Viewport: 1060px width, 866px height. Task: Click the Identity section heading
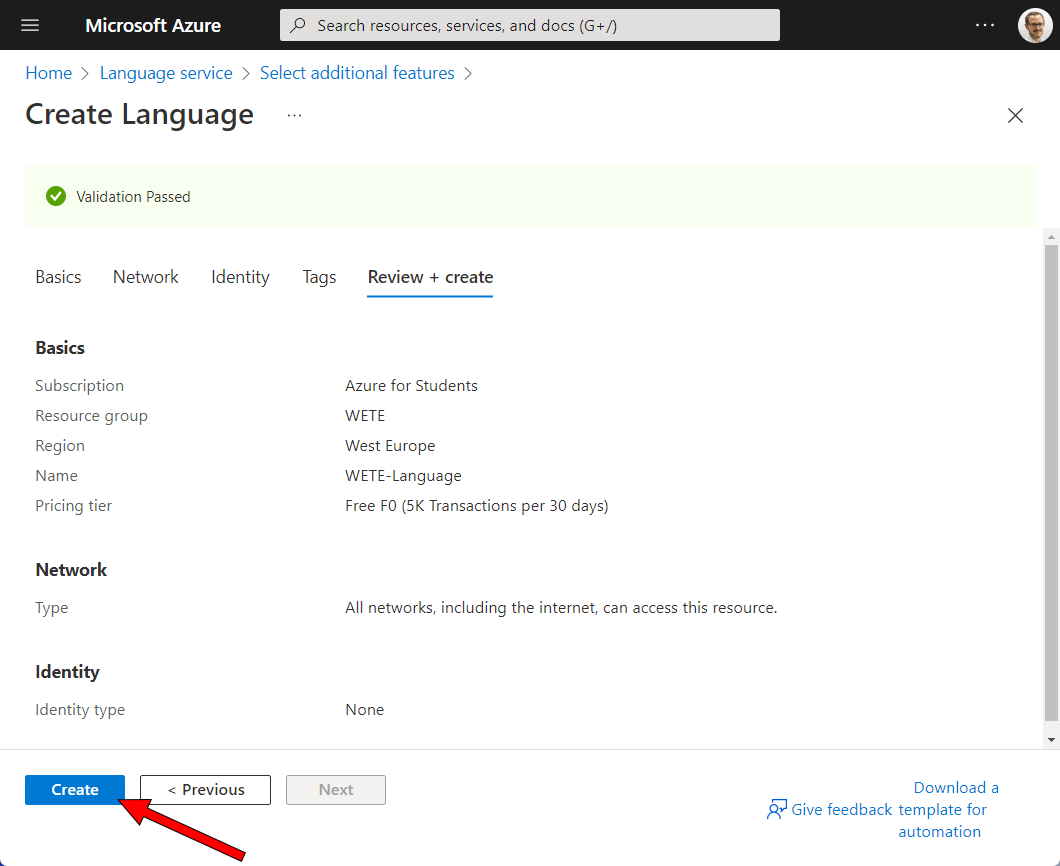[68, 672]
